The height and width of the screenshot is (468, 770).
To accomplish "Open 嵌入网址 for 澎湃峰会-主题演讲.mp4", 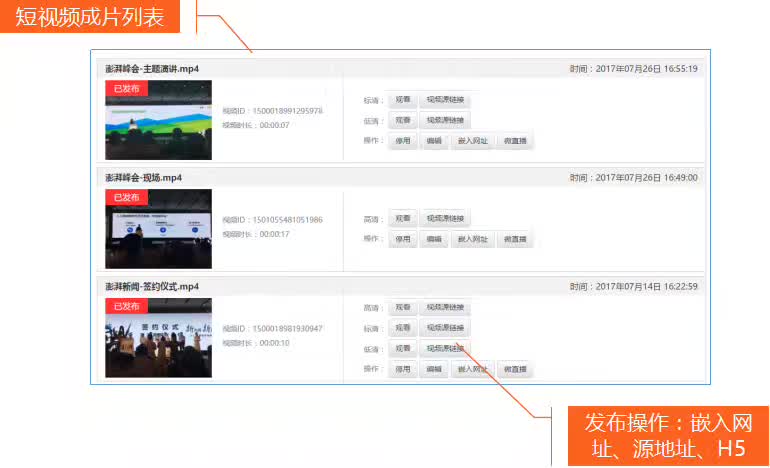I will 472,141.
